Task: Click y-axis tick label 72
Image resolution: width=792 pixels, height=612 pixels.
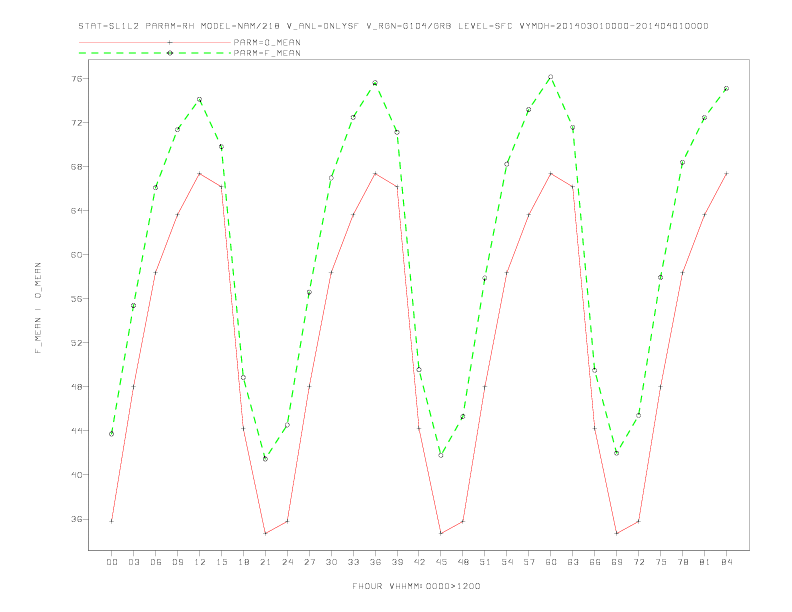Action: pyautogui.click(x=79, y=123)
